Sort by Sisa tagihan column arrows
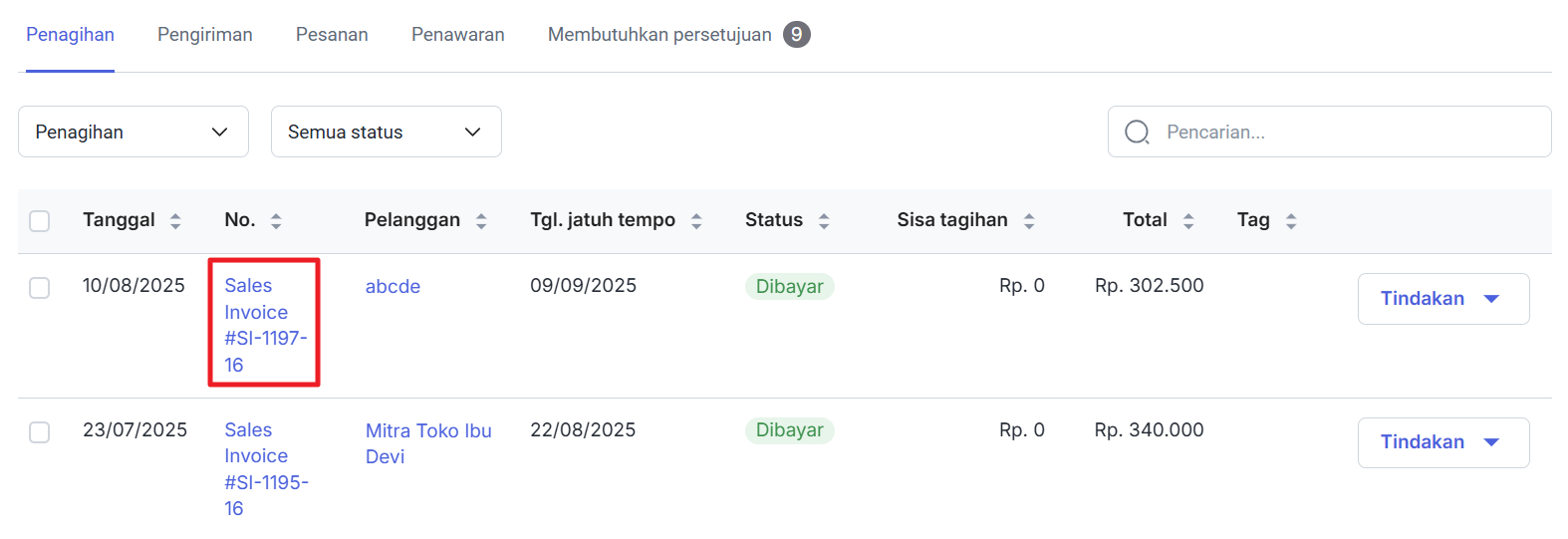This screenshot has height=539, width=1568. click(x=1029, y=221)
